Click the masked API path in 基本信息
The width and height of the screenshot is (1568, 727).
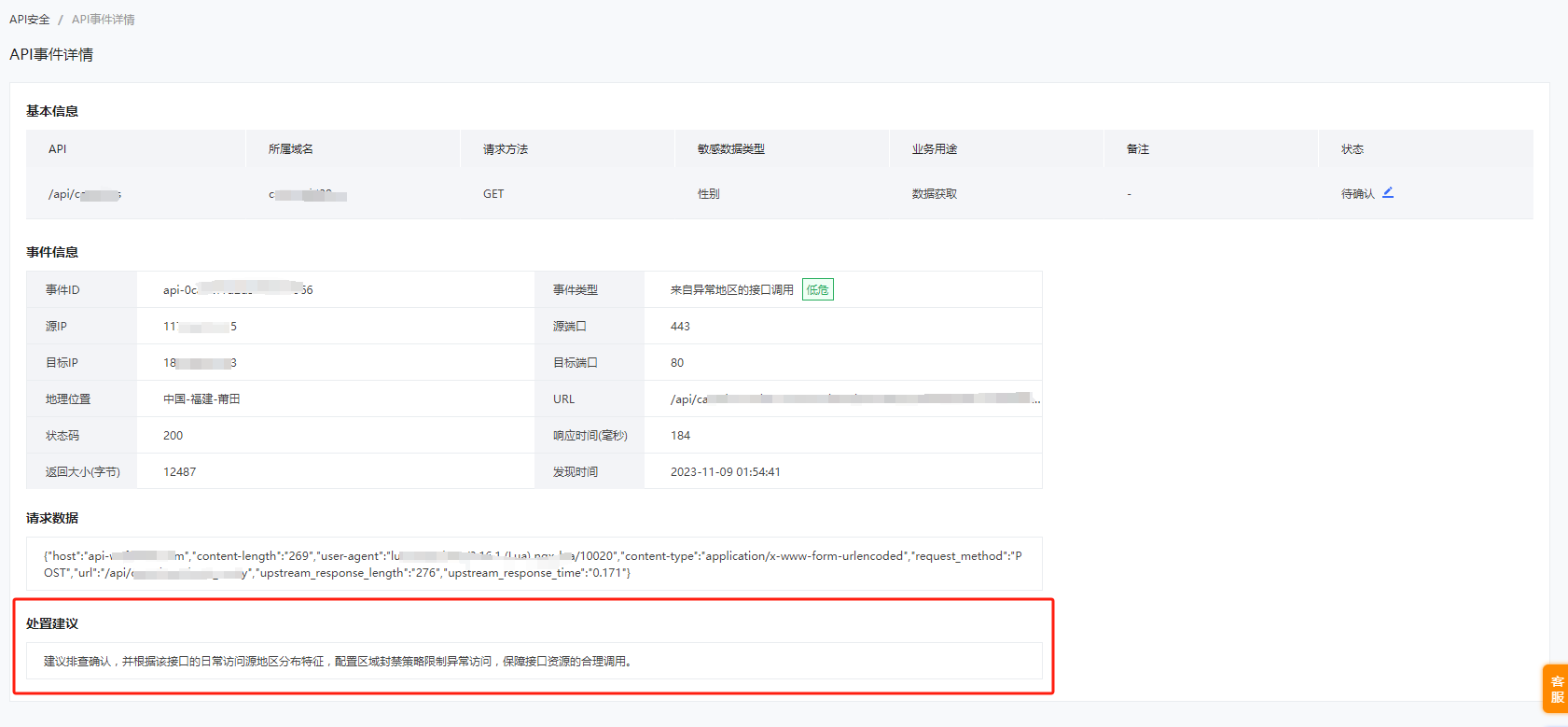point(85,194)
